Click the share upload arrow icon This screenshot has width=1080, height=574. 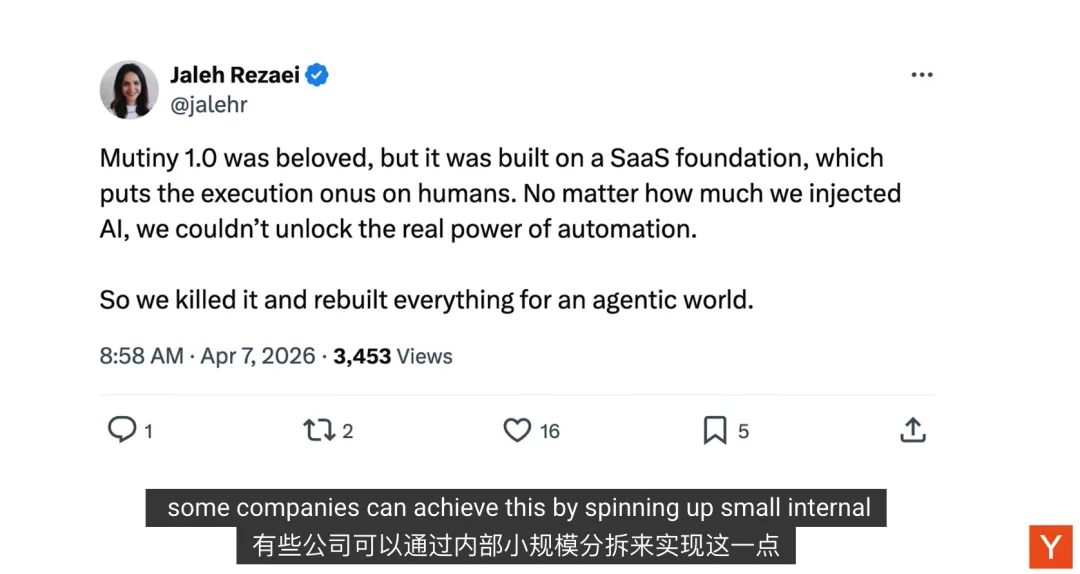tap(912, 430)
